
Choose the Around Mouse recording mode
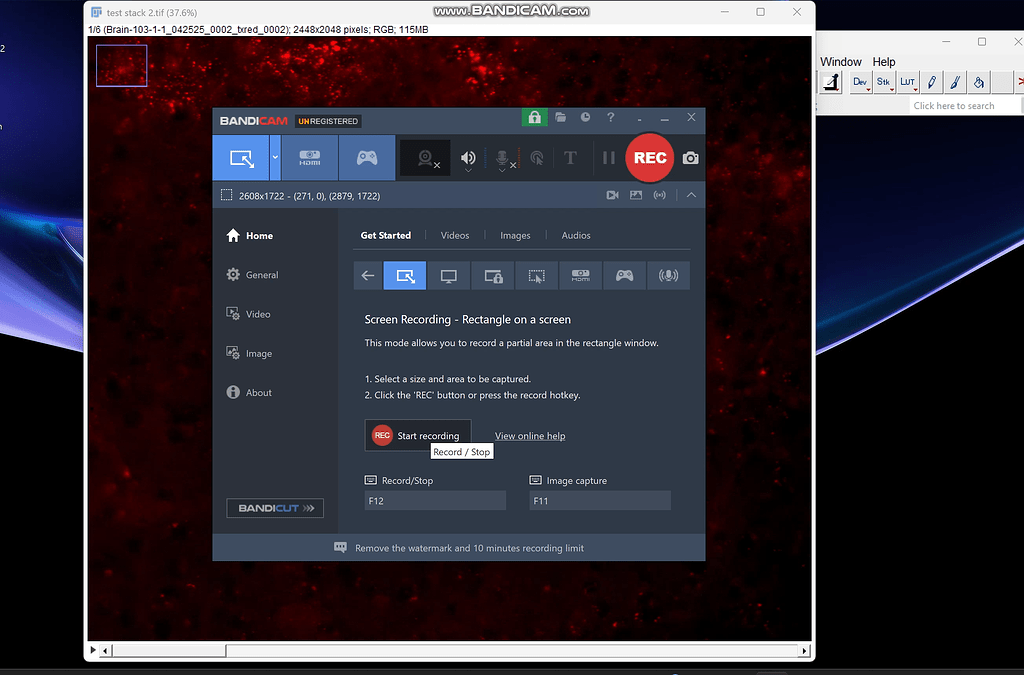536,275
